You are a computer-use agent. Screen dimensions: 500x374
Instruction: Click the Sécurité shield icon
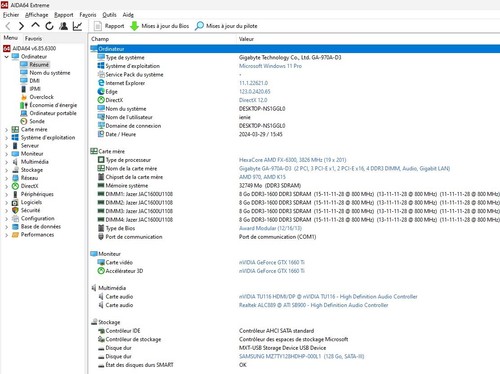pos(15,210)
